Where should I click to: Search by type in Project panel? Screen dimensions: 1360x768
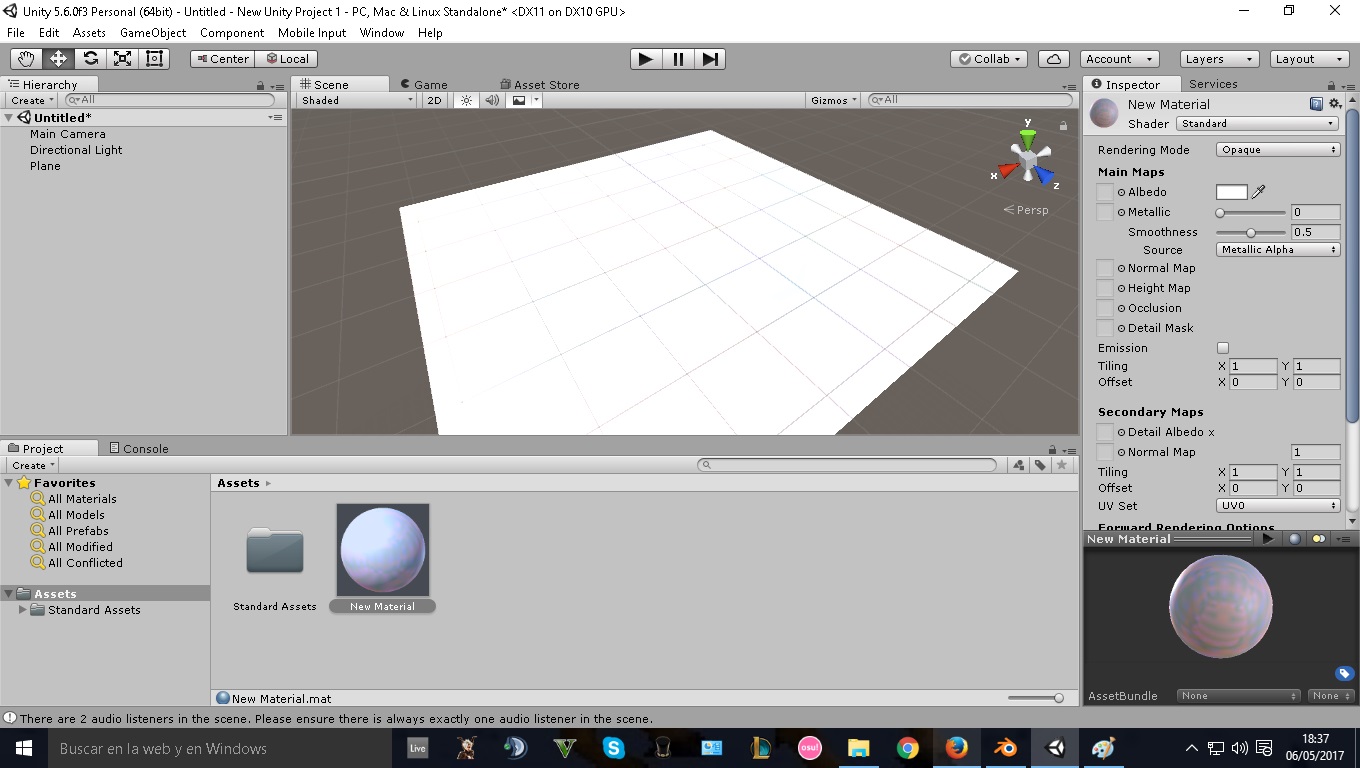coord(1019,465)
